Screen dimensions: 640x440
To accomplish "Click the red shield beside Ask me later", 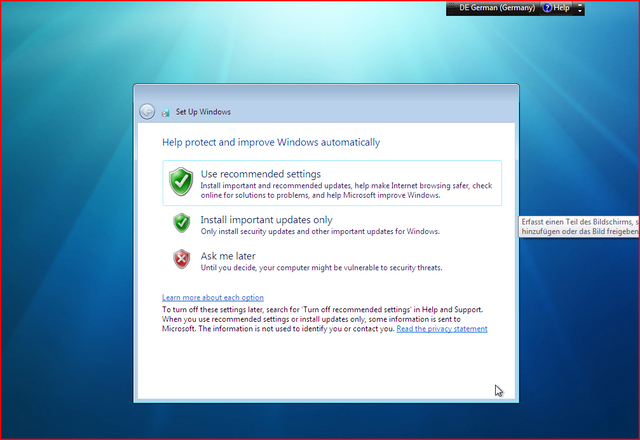I will [x=182, y=259].
